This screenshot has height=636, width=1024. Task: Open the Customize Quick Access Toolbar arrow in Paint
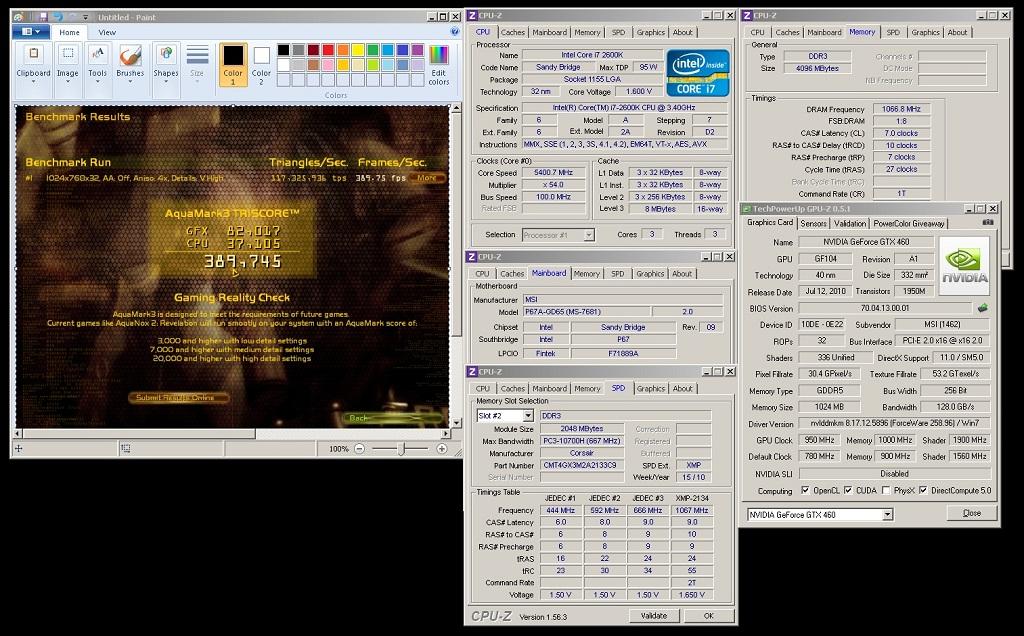click(x=86, y=18)
